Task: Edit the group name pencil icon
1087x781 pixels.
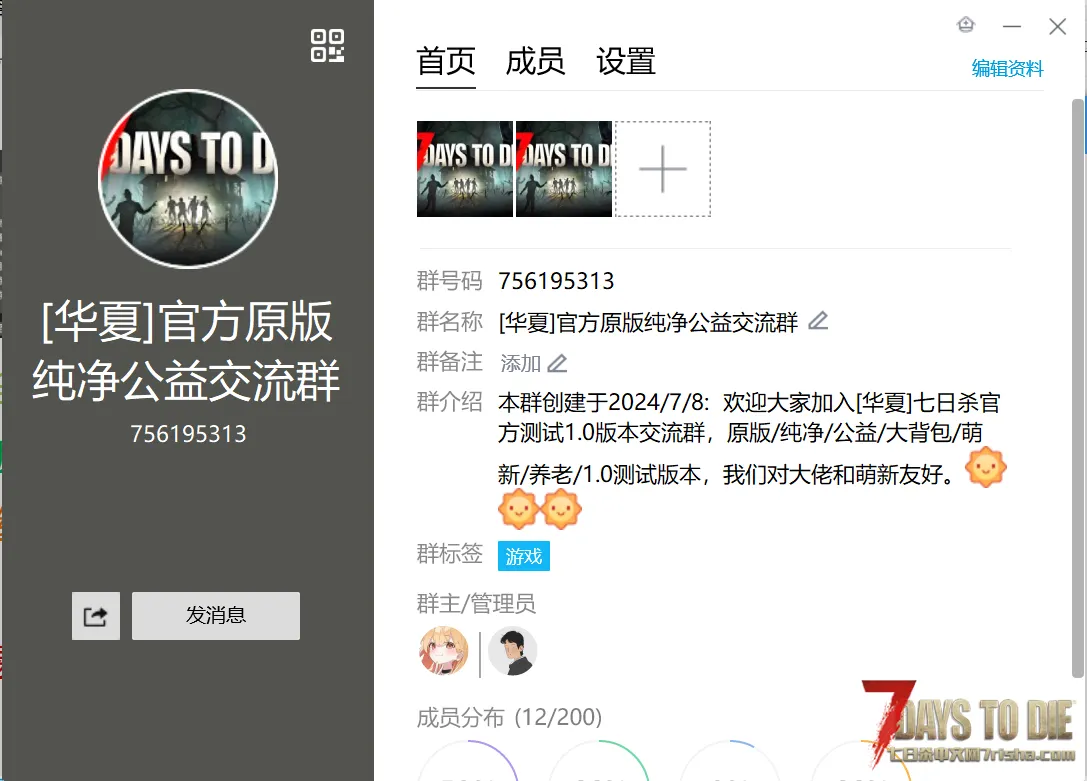Action: pos(818,321)
